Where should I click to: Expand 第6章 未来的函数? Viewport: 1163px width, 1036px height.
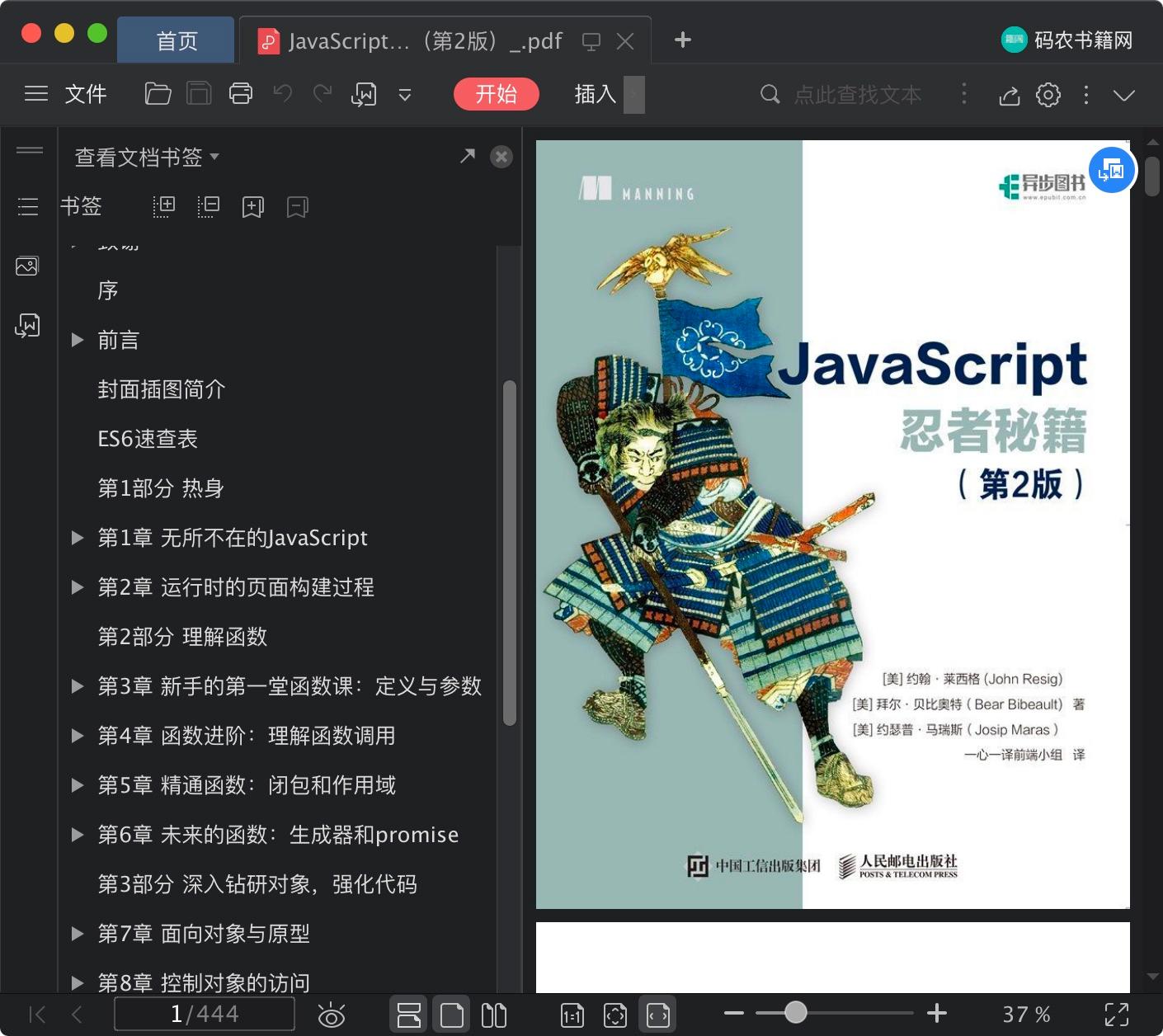click(x=78, y=835)
